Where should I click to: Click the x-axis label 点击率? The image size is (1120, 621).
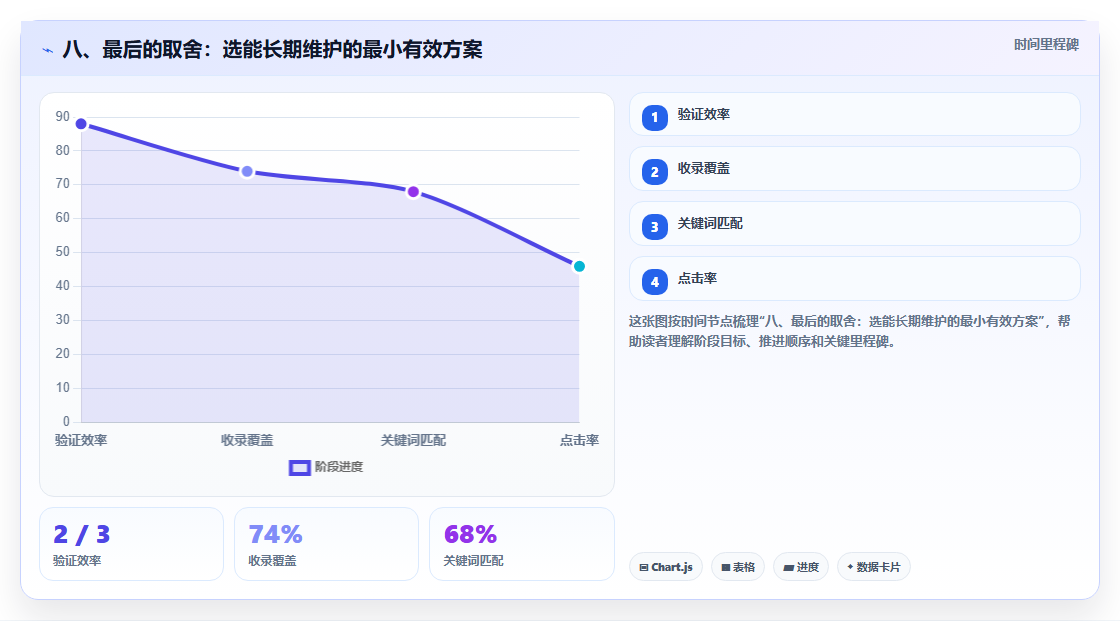point(579,440)
